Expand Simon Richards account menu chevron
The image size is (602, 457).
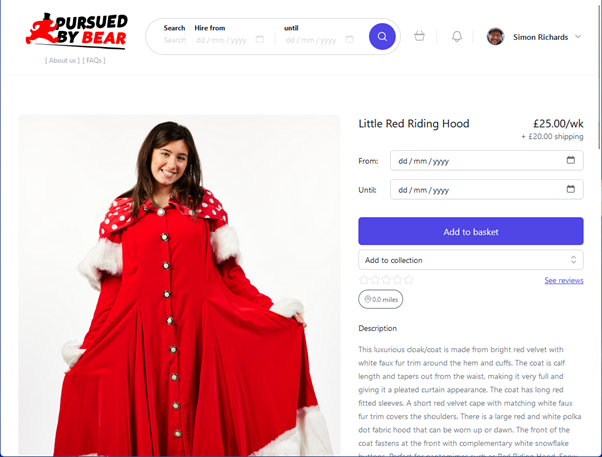point(578,37)
